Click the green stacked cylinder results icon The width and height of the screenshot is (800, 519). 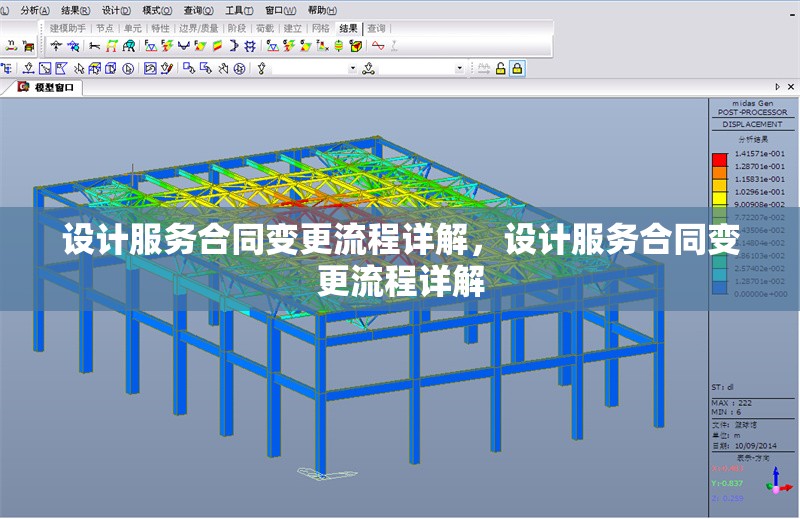(339, 46)
